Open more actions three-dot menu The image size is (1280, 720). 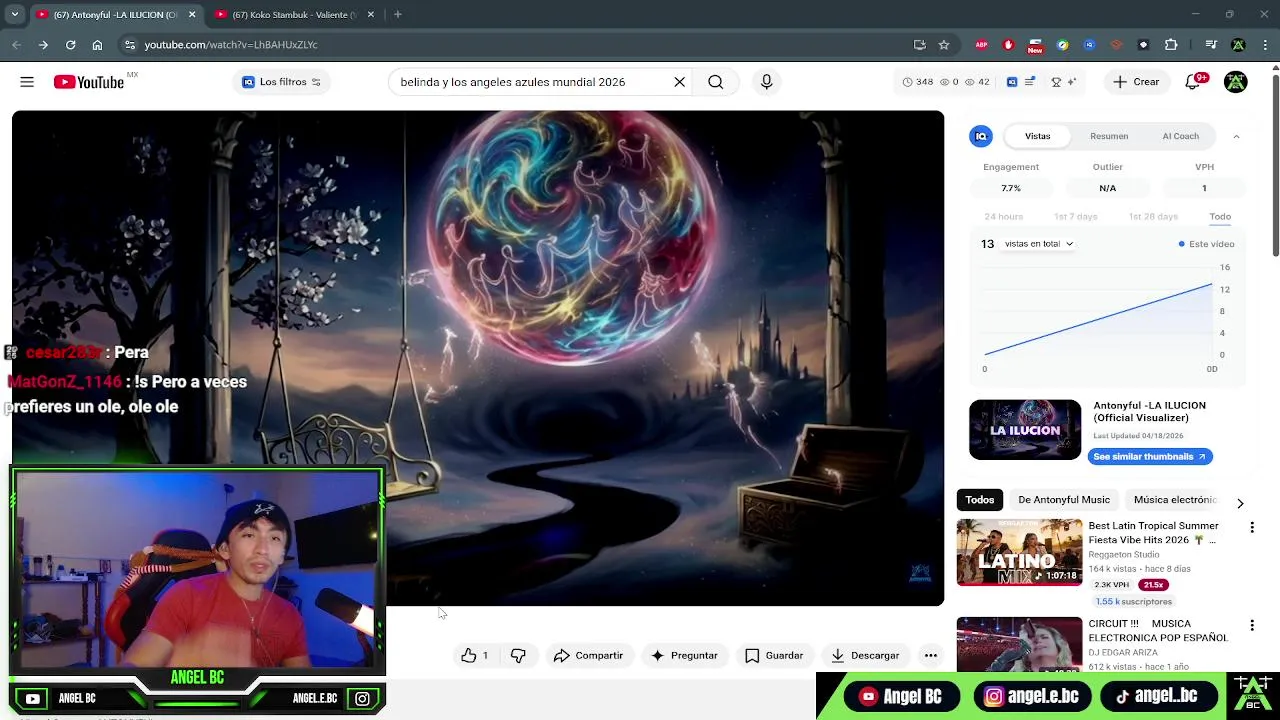tap(931, 656)
